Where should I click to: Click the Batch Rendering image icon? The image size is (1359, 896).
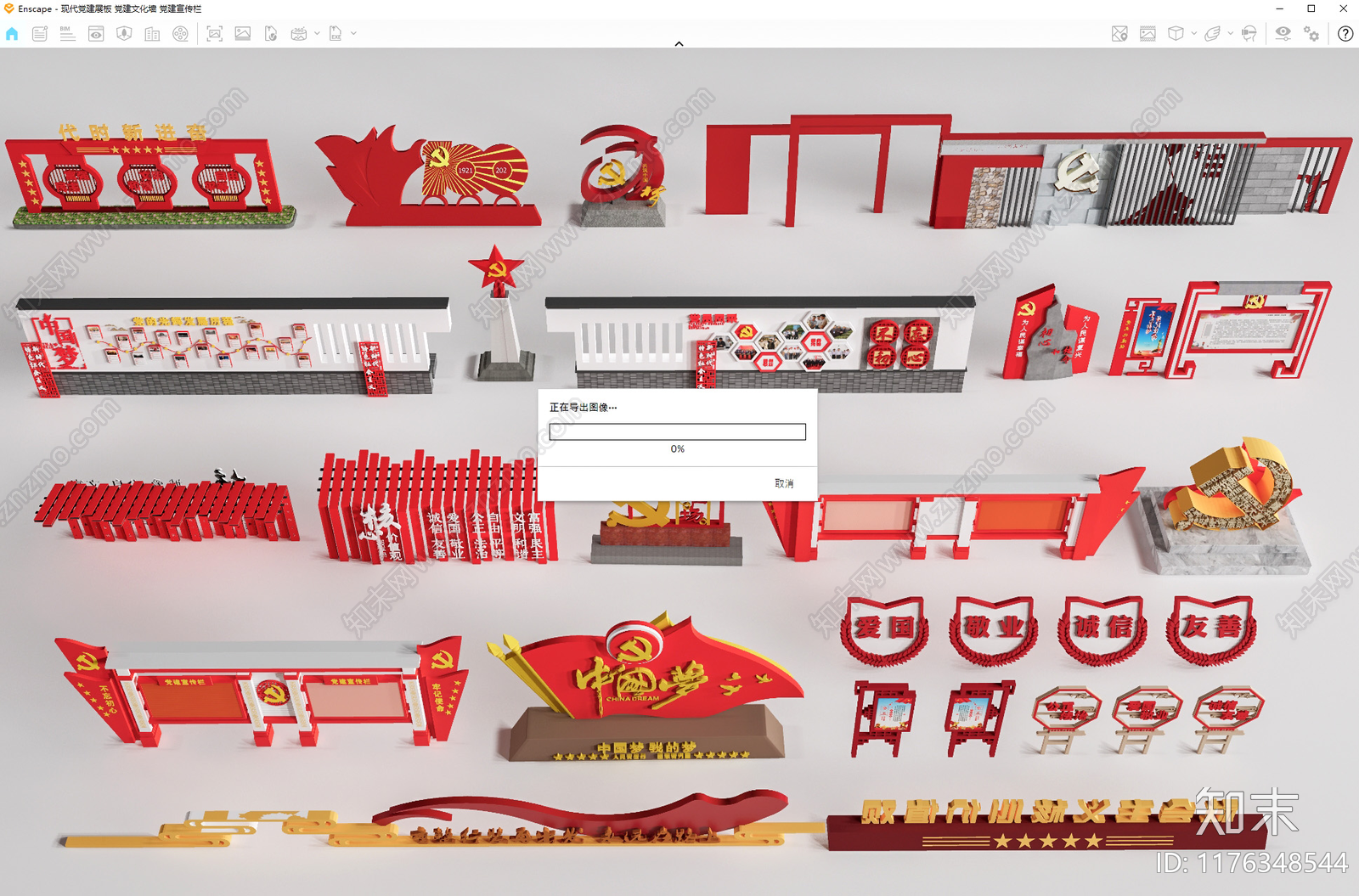[243, 34]
